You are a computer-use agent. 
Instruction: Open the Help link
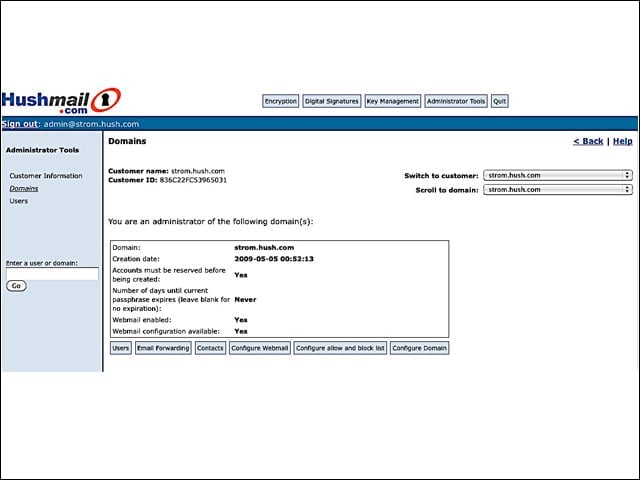point(622,141)
